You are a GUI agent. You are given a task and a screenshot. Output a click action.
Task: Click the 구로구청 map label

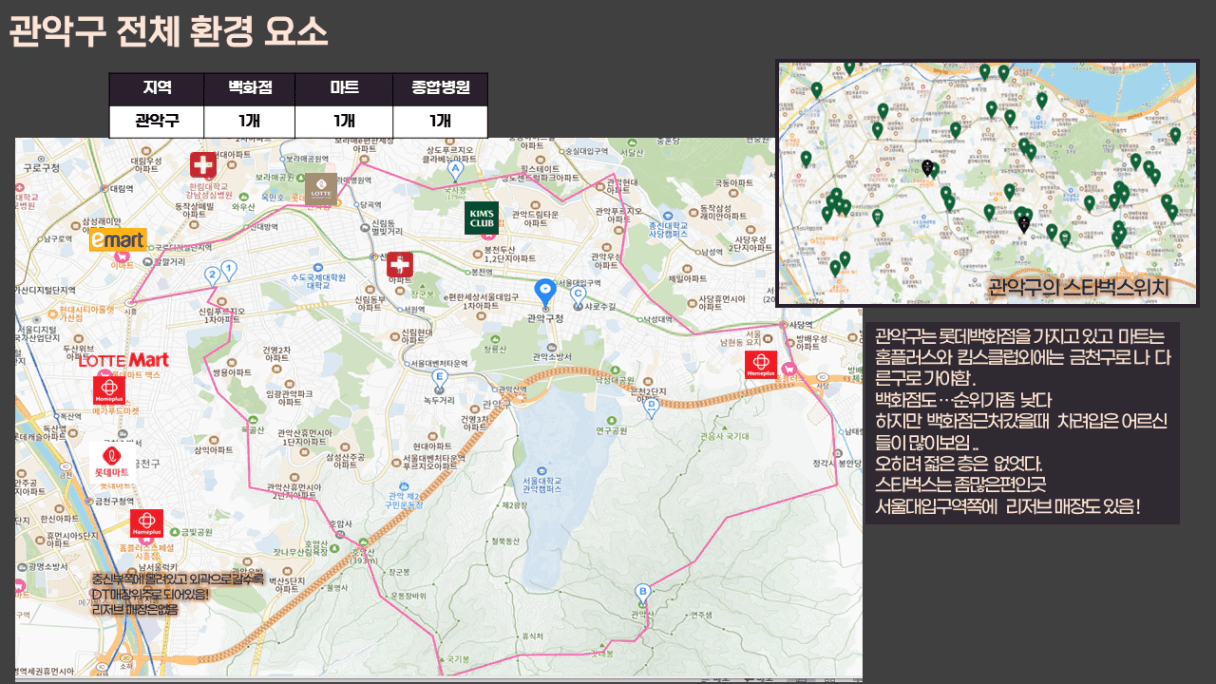43,169
